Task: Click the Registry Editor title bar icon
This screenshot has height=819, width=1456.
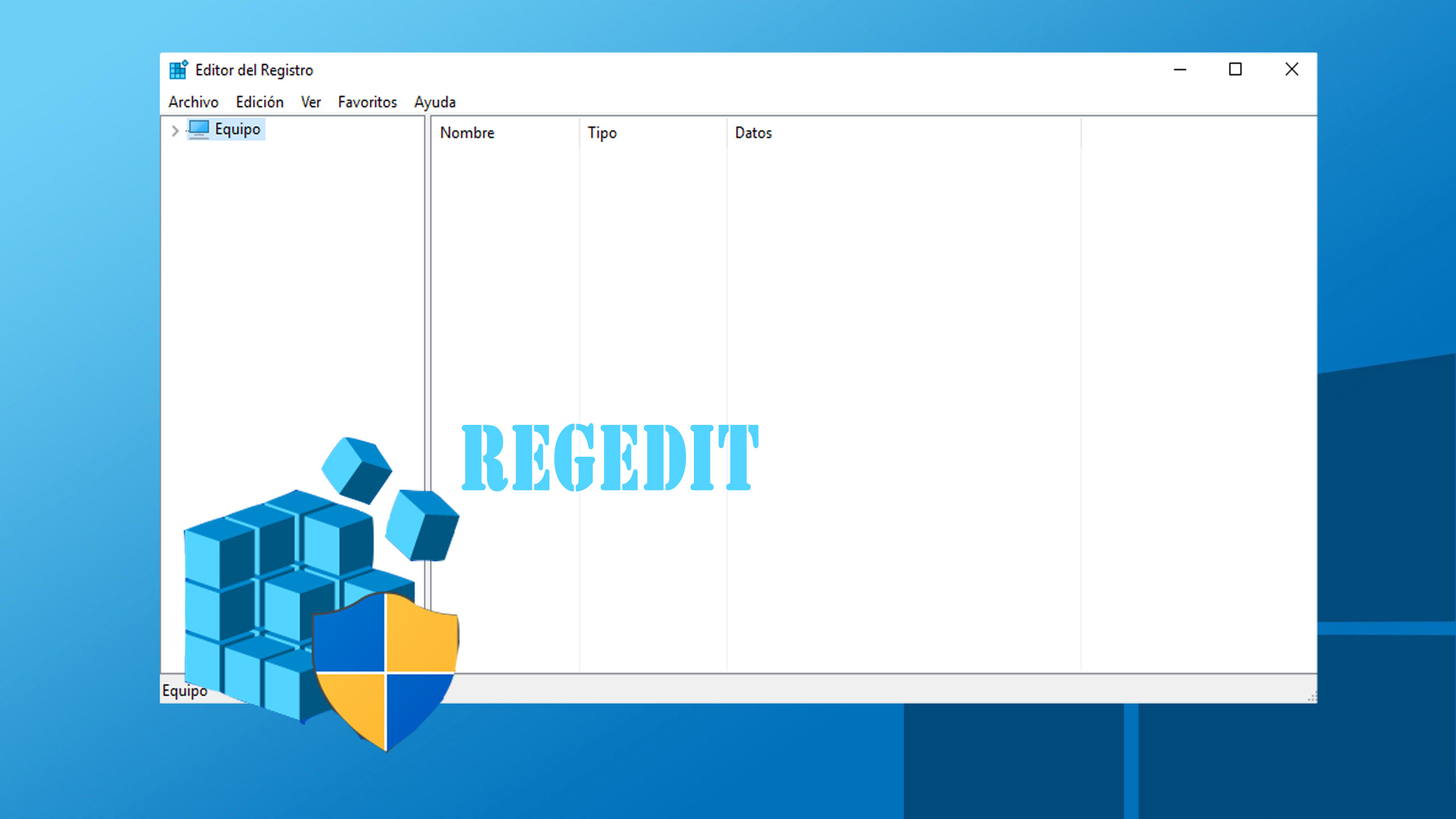Action: pos(177,69)
